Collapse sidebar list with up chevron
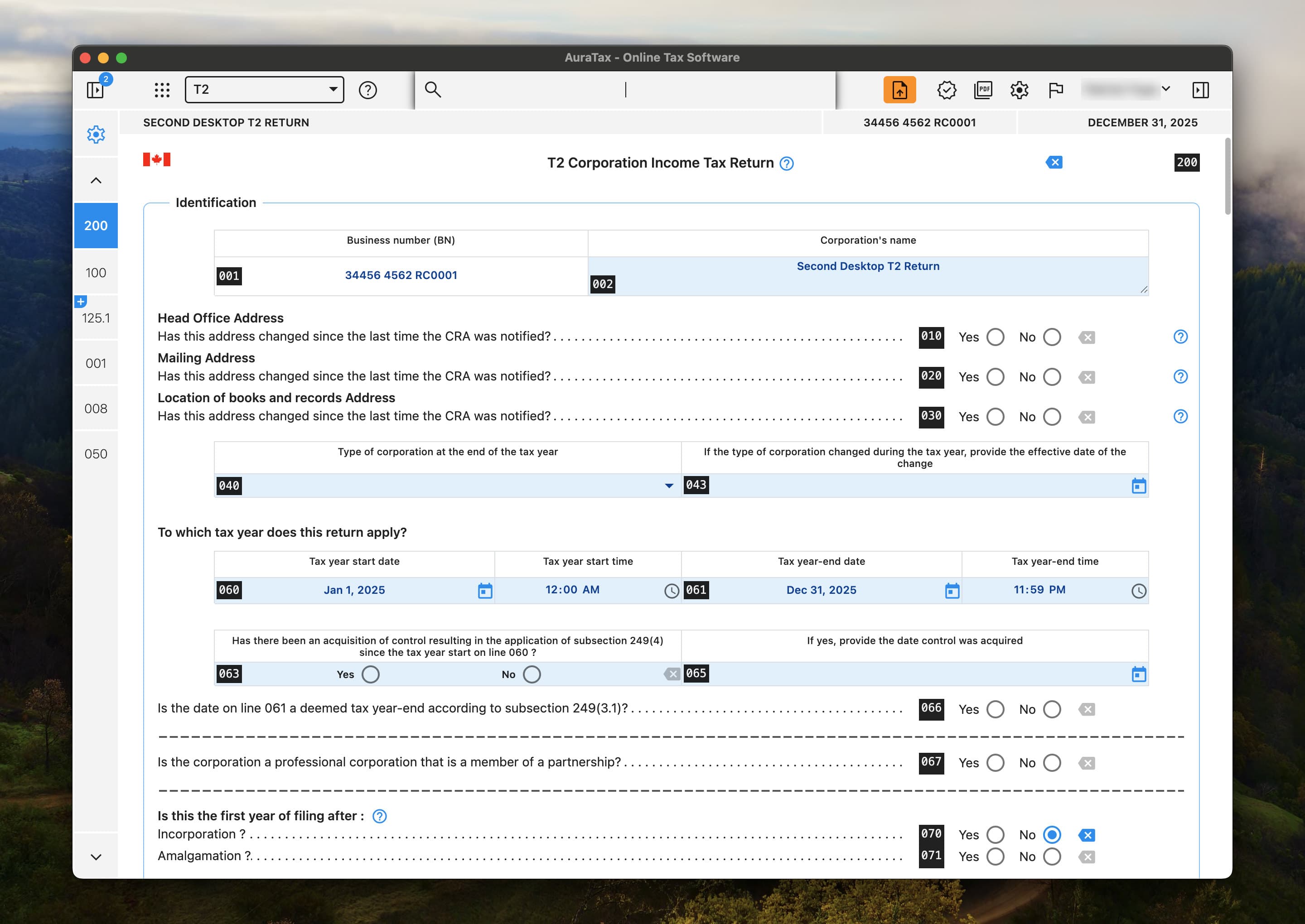Image resolution: width=1305 pixels, height=924 pixels. (x=96, y=180)
